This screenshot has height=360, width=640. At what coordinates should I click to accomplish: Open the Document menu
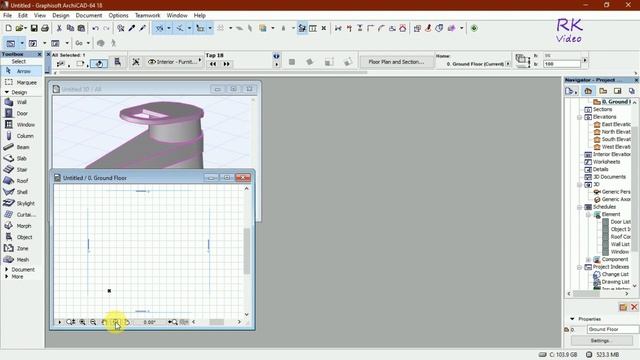(x=89, y=15)
